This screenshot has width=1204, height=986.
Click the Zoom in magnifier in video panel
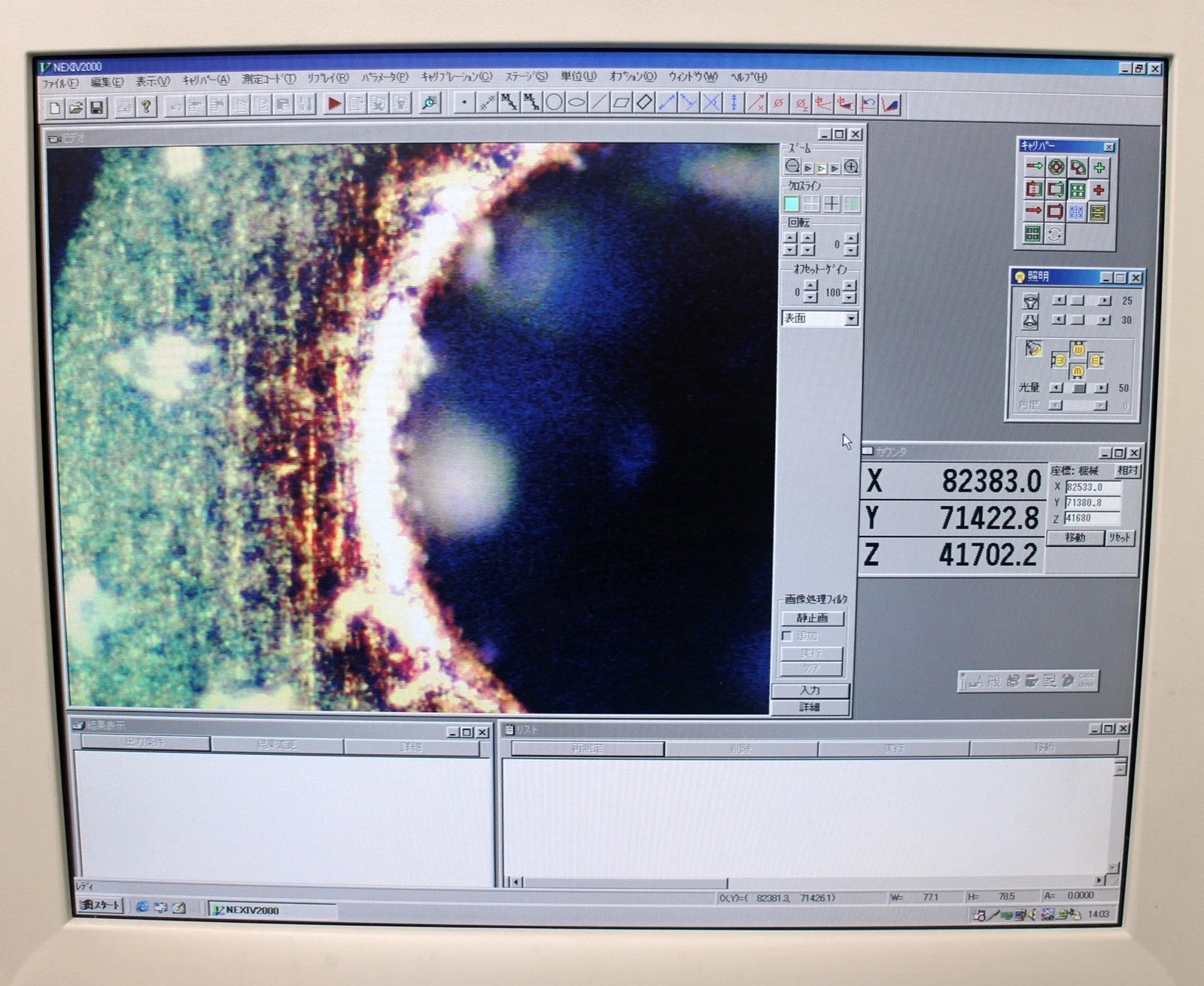pos(851,167)
